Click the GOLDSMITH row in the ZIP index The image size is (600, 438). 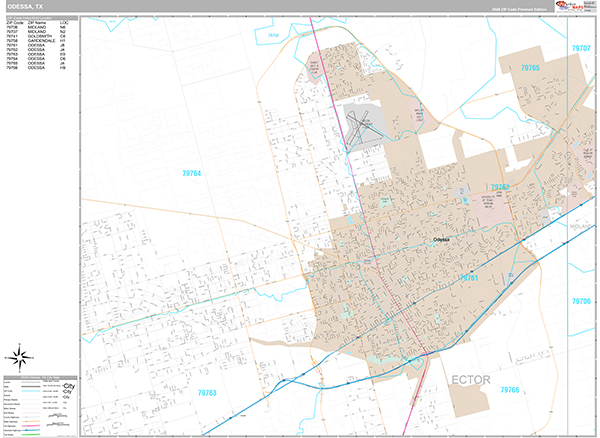point(41,36)
